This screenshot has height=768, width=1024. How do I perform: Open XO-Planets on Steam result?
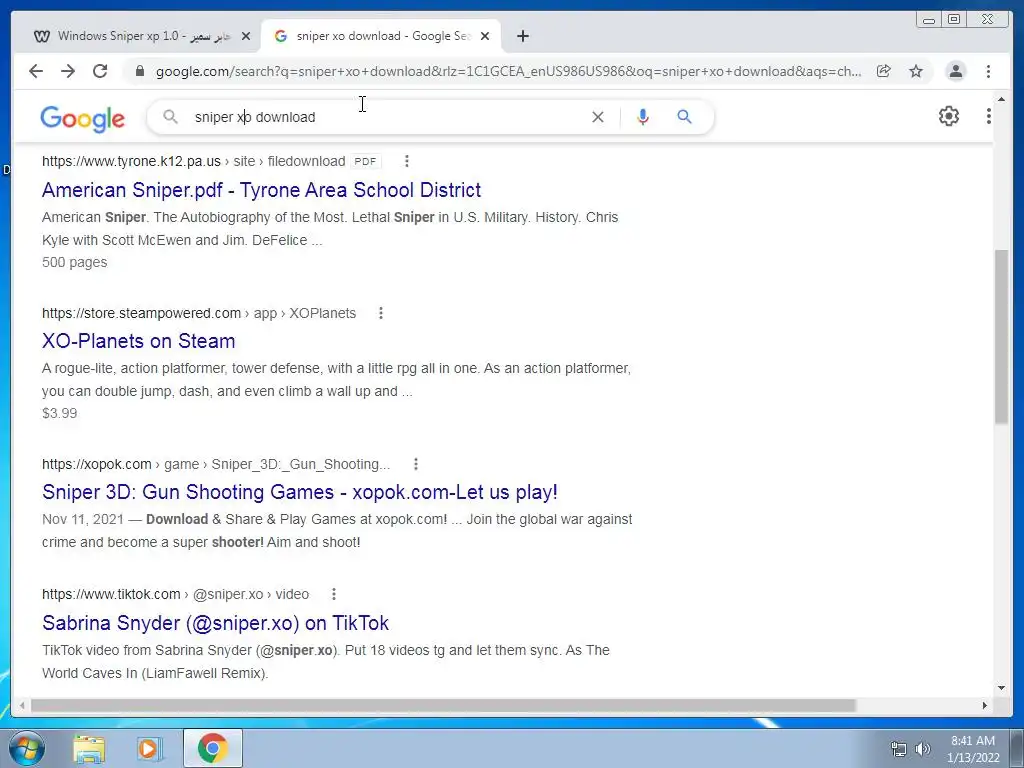(138, 341)
